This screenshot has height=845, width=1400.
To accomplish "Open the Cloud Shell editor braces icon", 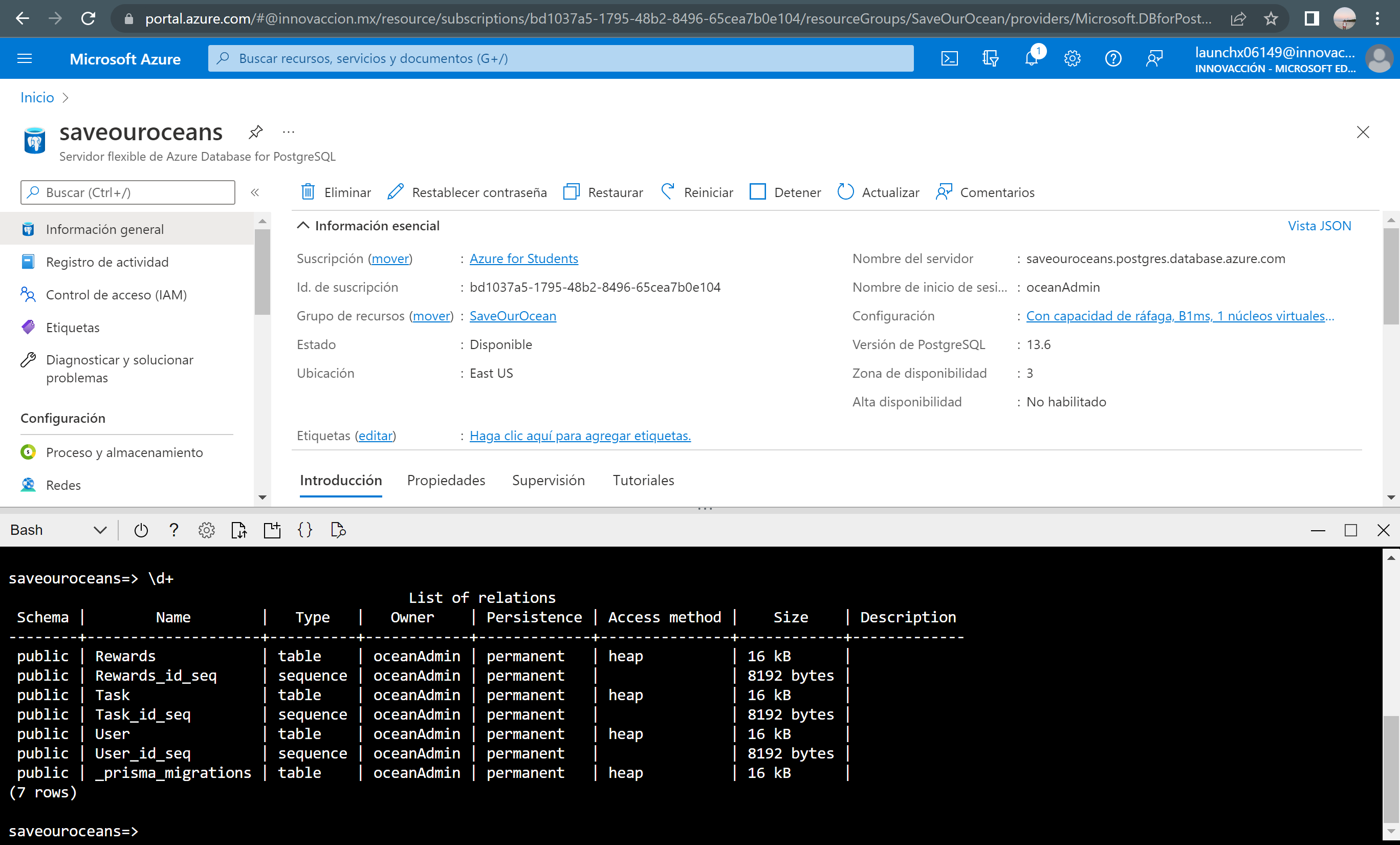I will (x=304, y=530).
